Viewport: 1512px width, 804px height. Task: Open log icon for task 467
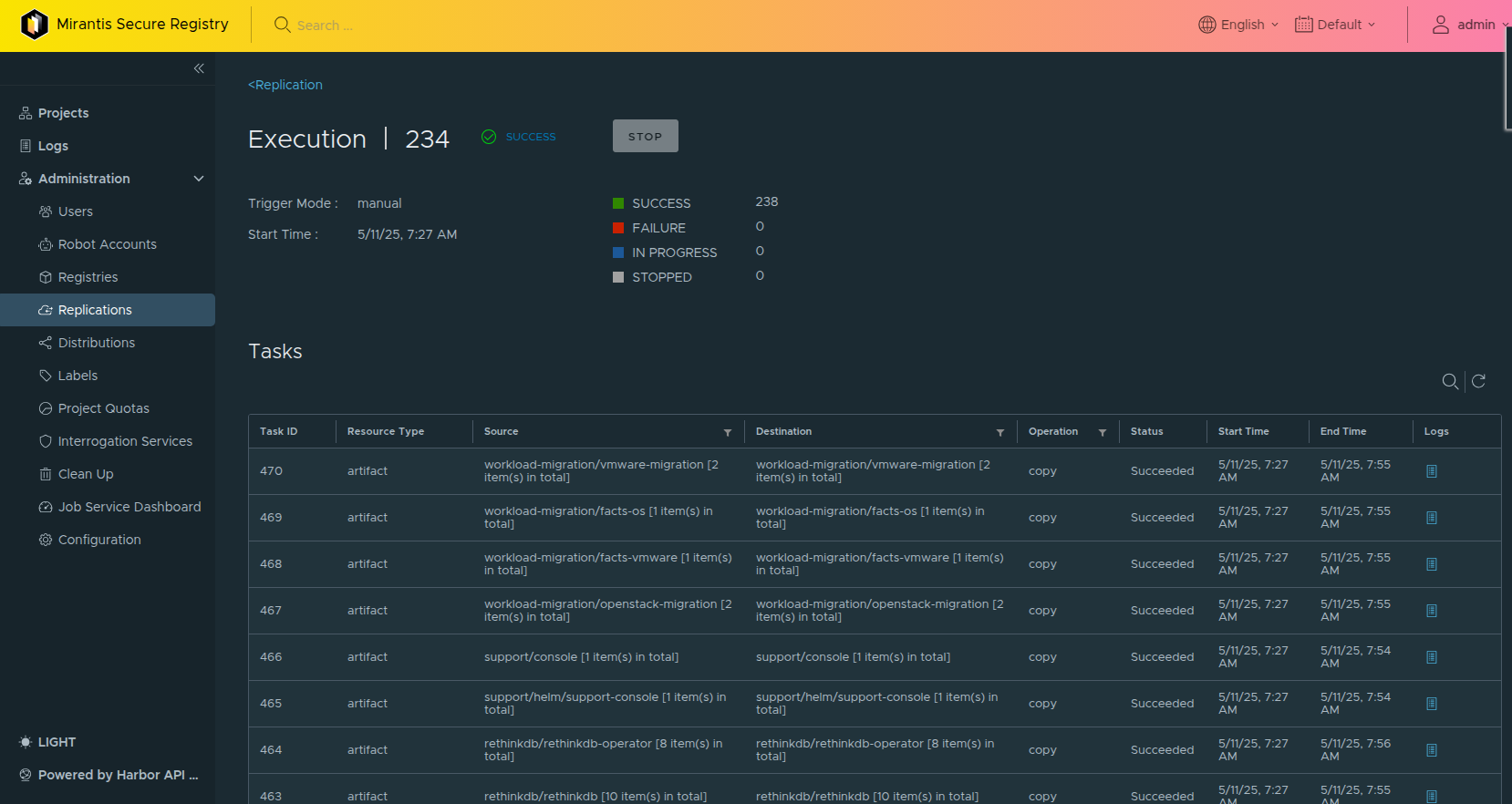coord(1431,611)
